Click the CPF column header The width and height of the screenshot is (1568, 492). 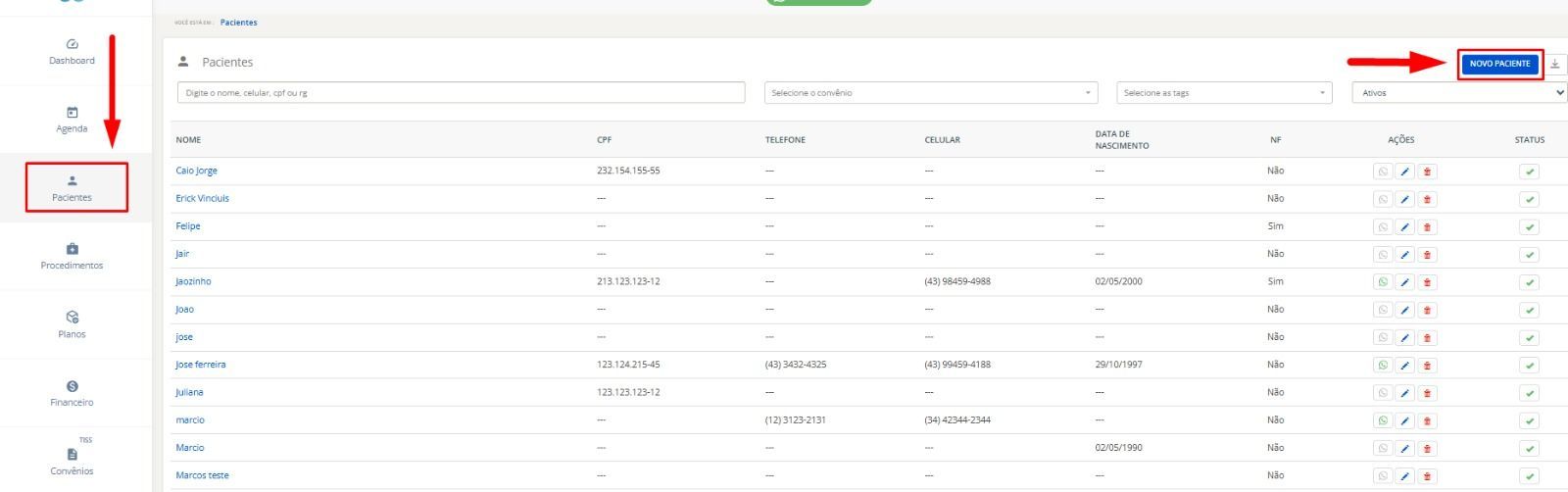coord(604,140)
